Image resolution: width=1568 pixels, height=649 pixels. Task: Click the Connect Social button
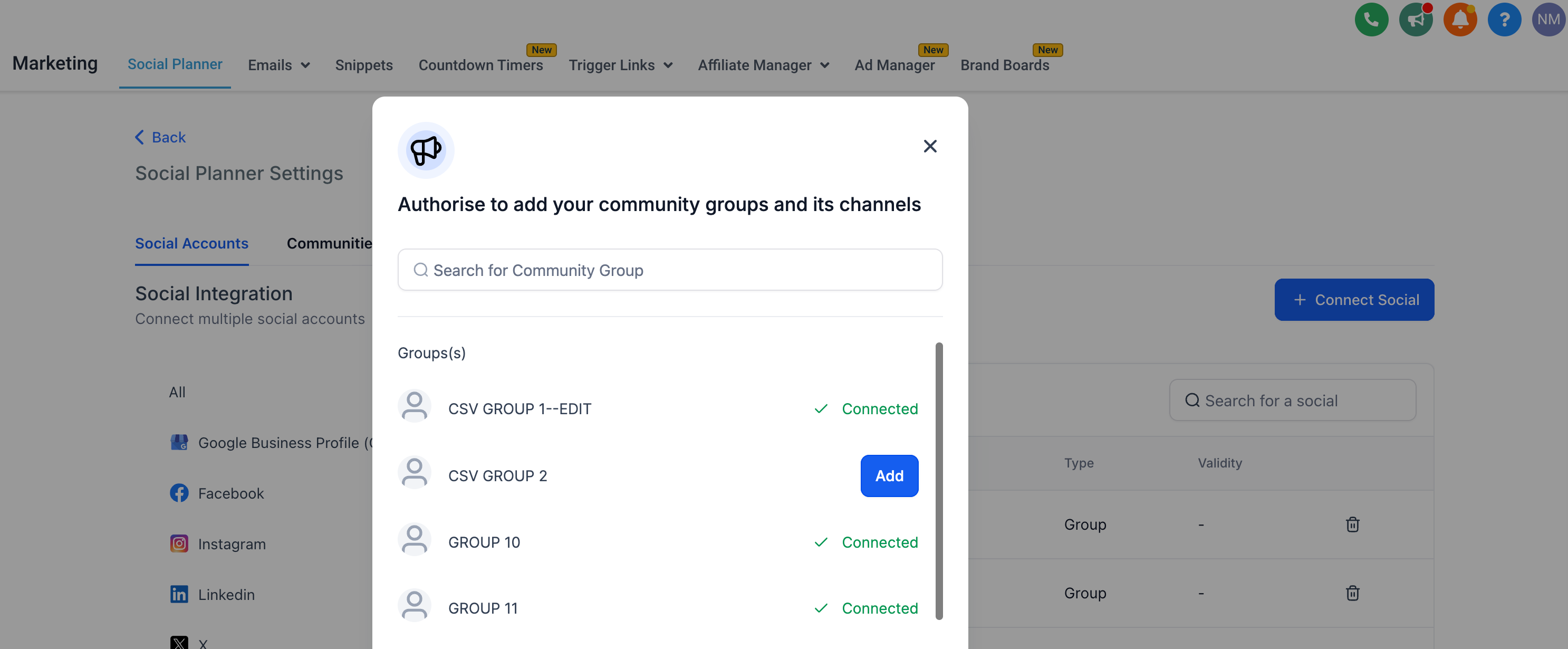(1354, 300)
